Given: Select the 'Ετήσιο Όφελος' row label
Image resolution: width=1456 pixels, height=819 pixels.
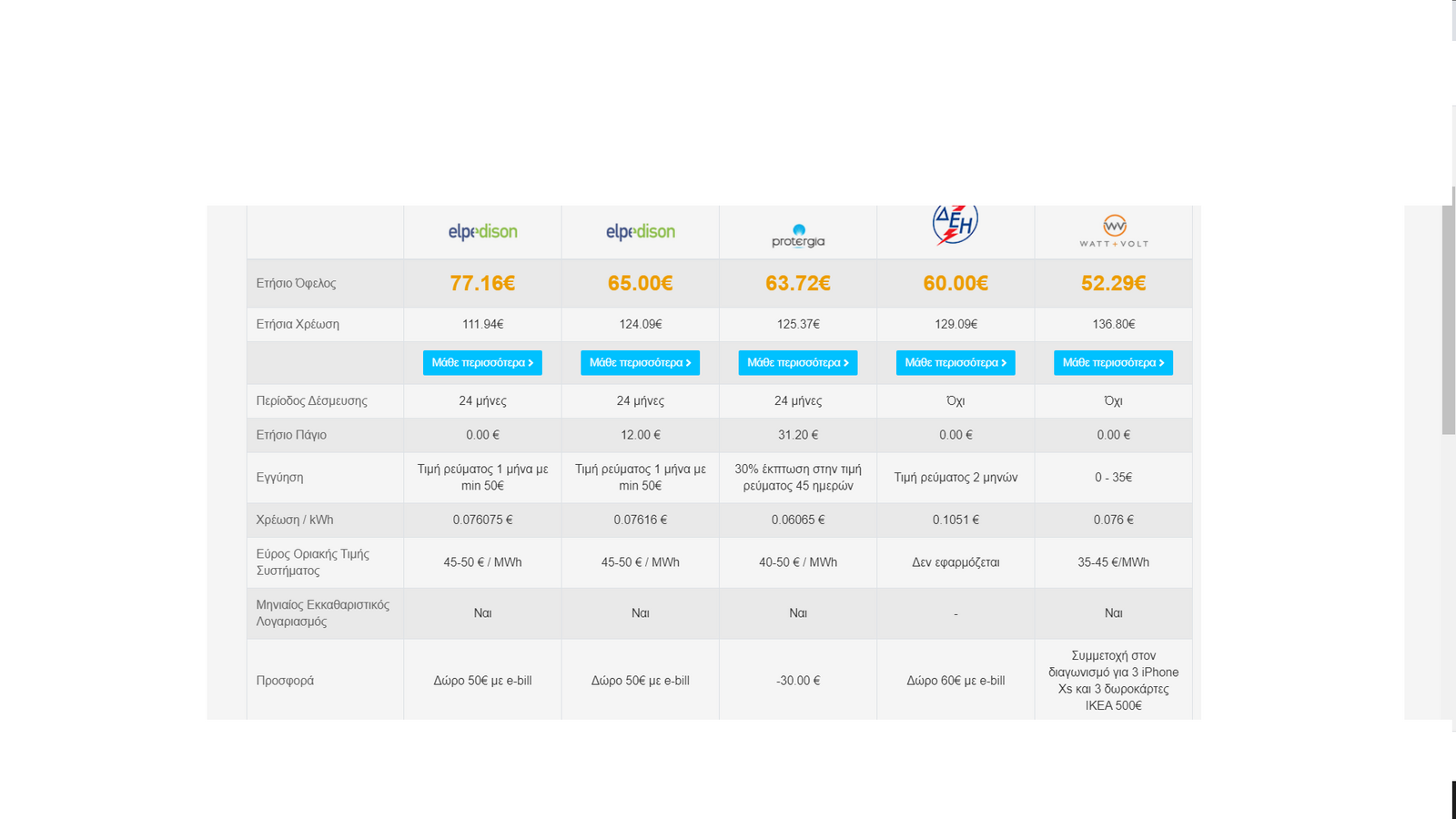Looking at the screenshot, I should click(x=296, y=283).
